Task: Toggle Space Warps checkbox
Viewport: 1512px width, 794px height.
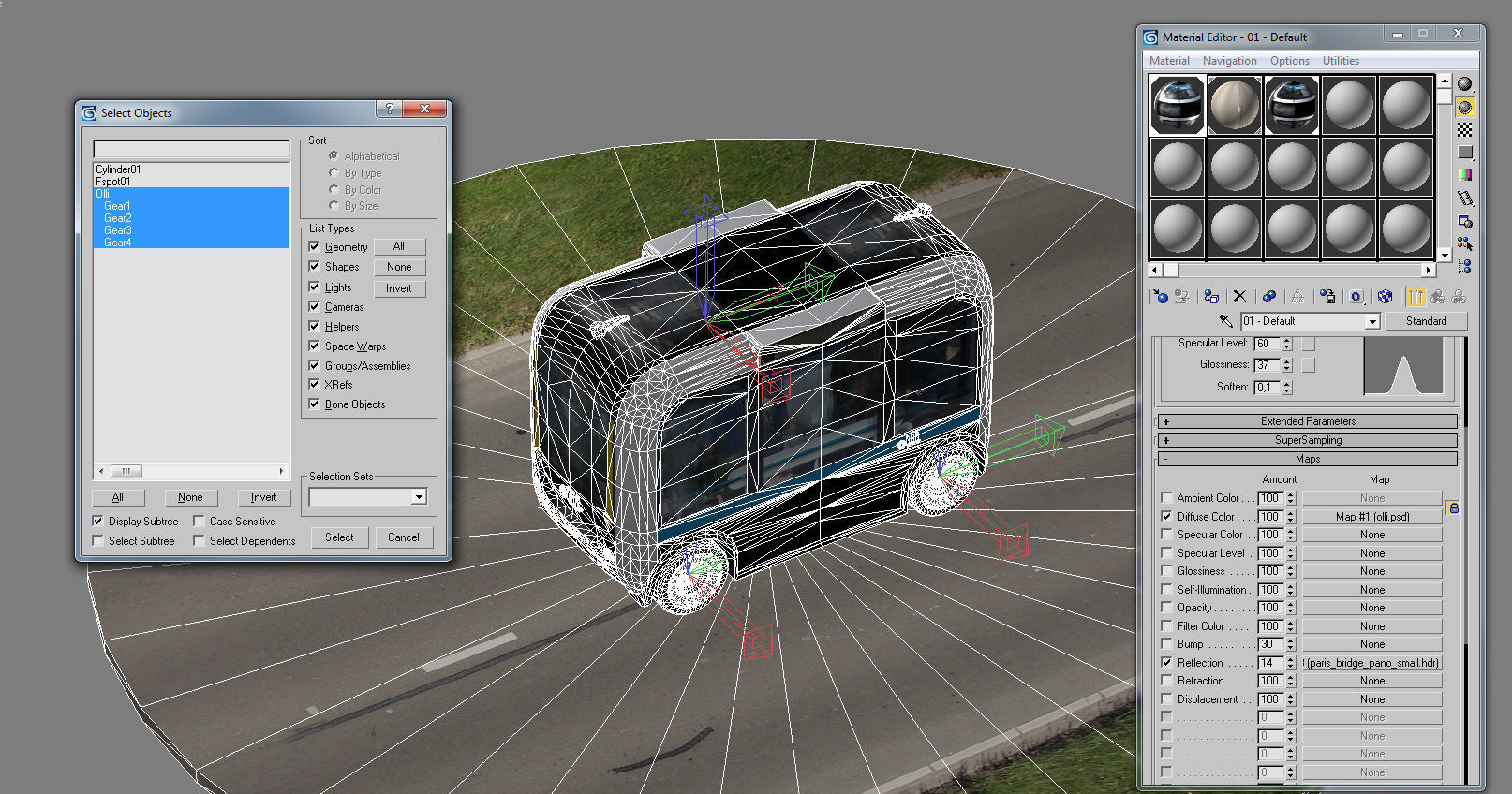Action: coord(315,346)
